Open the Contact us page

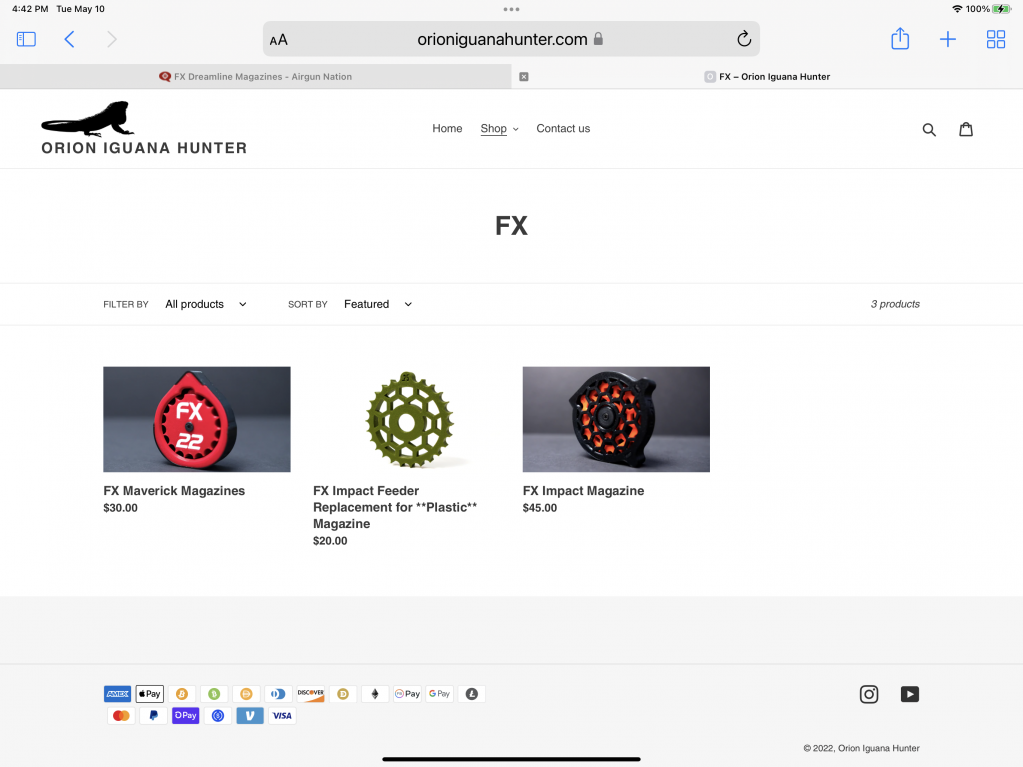[563, 128]
